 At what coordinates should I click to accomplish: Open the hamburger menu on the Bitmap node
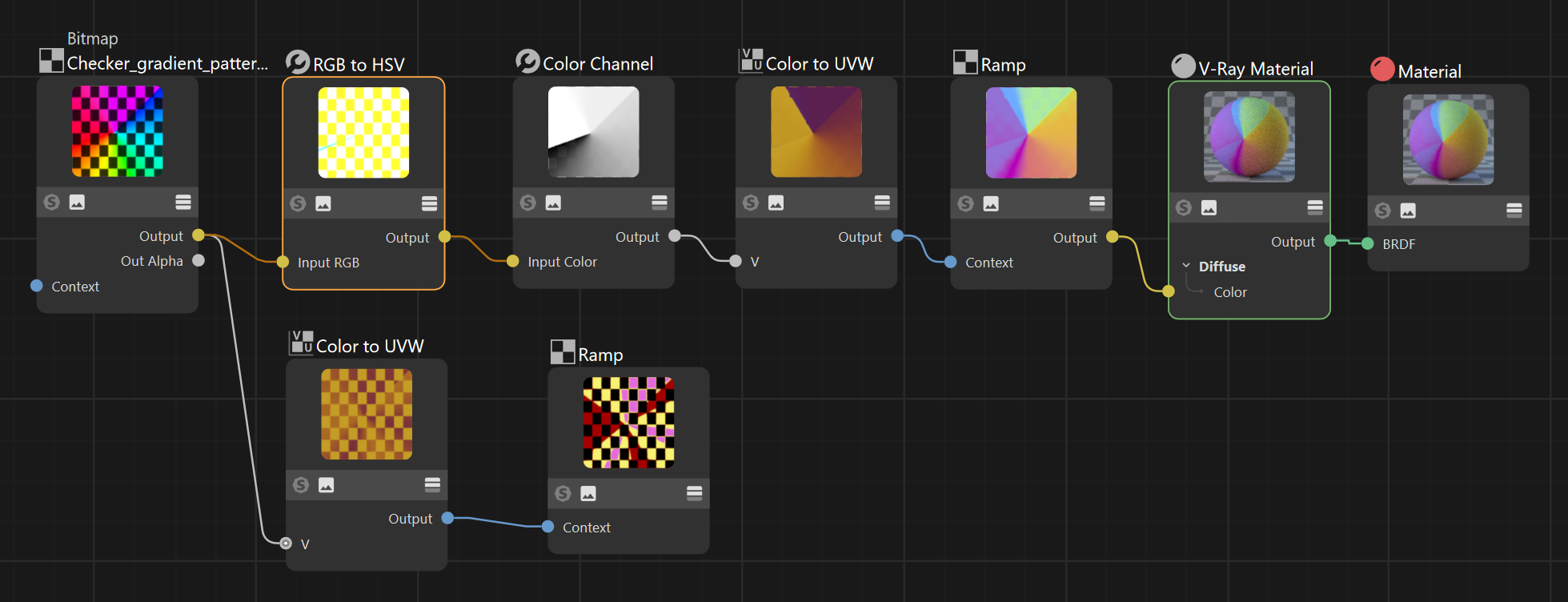(x=183, y=203)
